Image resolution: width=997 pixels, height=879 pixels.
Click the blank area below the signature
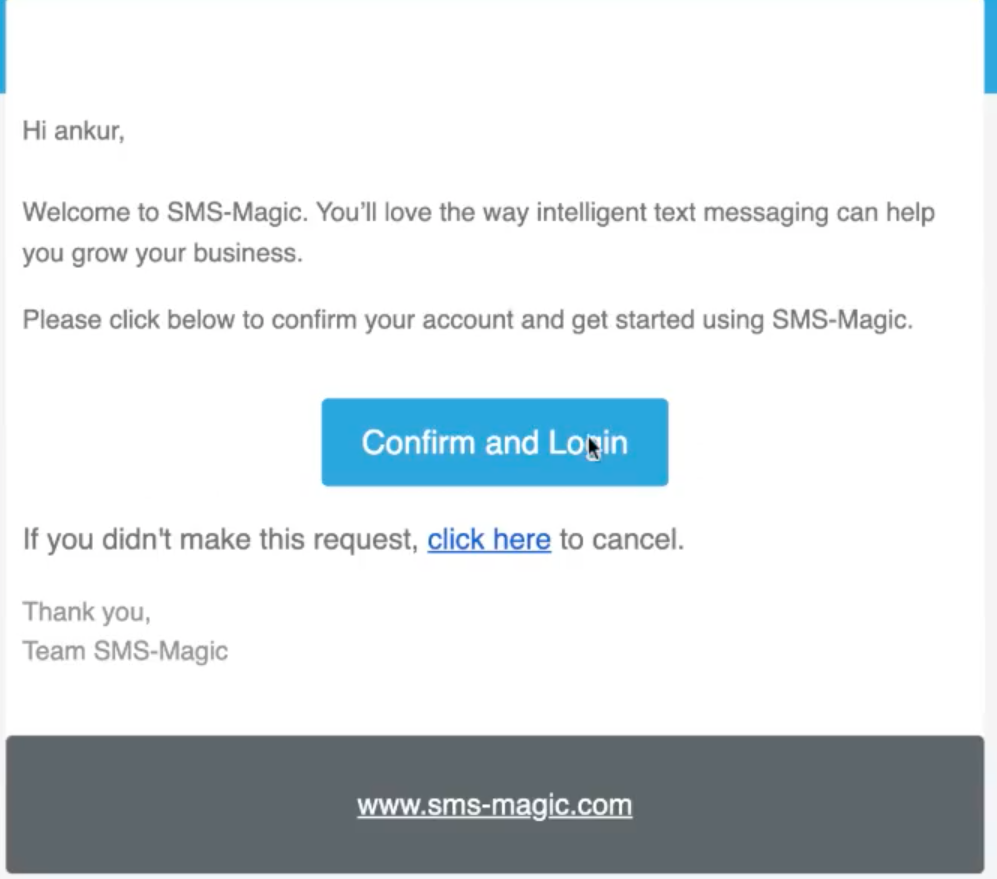tap(494, 700)
